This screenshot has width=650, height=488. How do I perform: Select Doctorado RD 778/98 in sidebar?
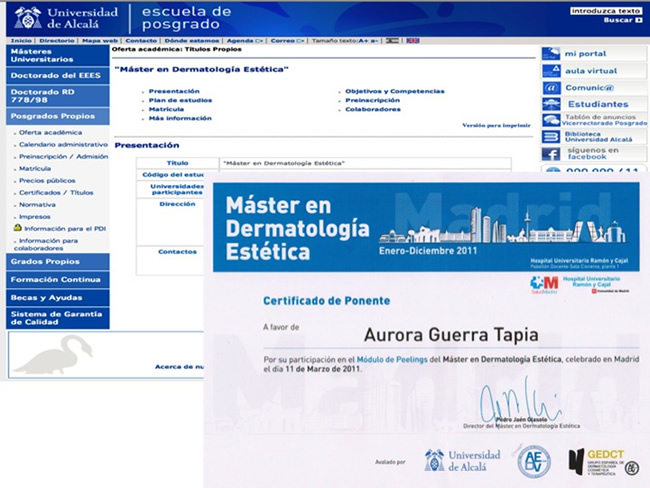click(x=58, y=96)
